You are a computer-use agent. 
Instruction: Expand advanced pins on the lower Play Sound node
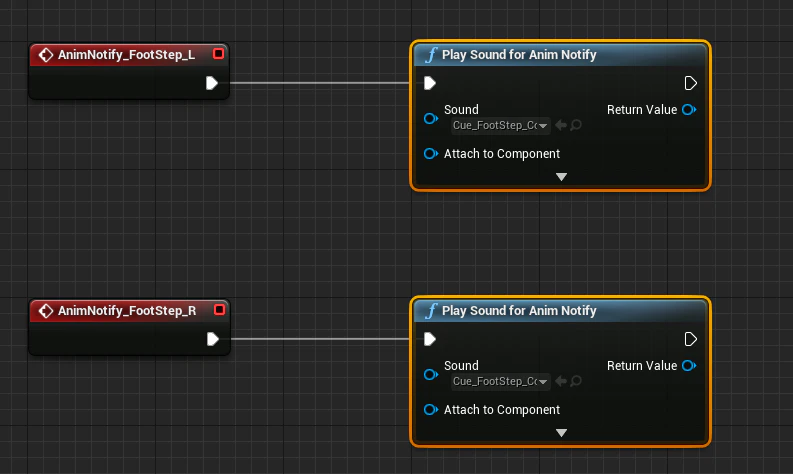[x=561, y=433]
